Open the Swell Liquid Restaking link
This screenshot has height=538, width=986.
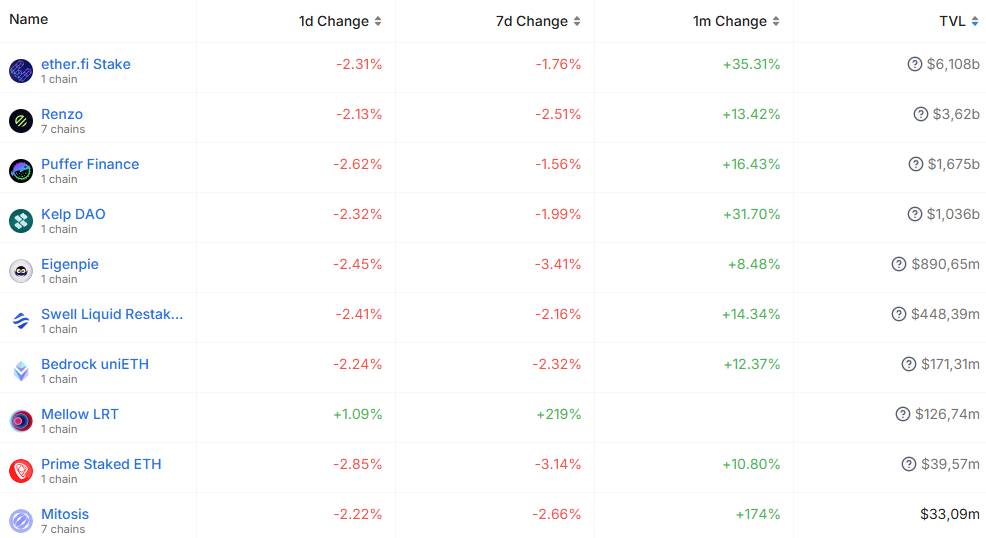[x=112, y=314]
